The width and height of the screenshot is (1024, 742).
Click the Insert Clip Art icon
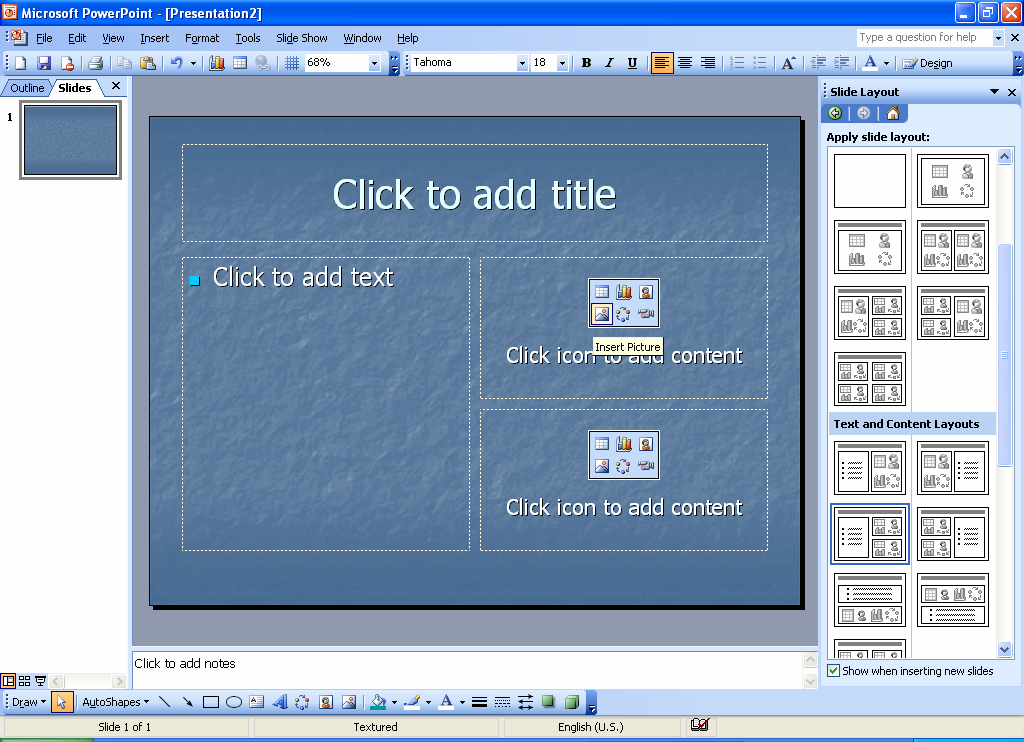click(x=647, y=291)
